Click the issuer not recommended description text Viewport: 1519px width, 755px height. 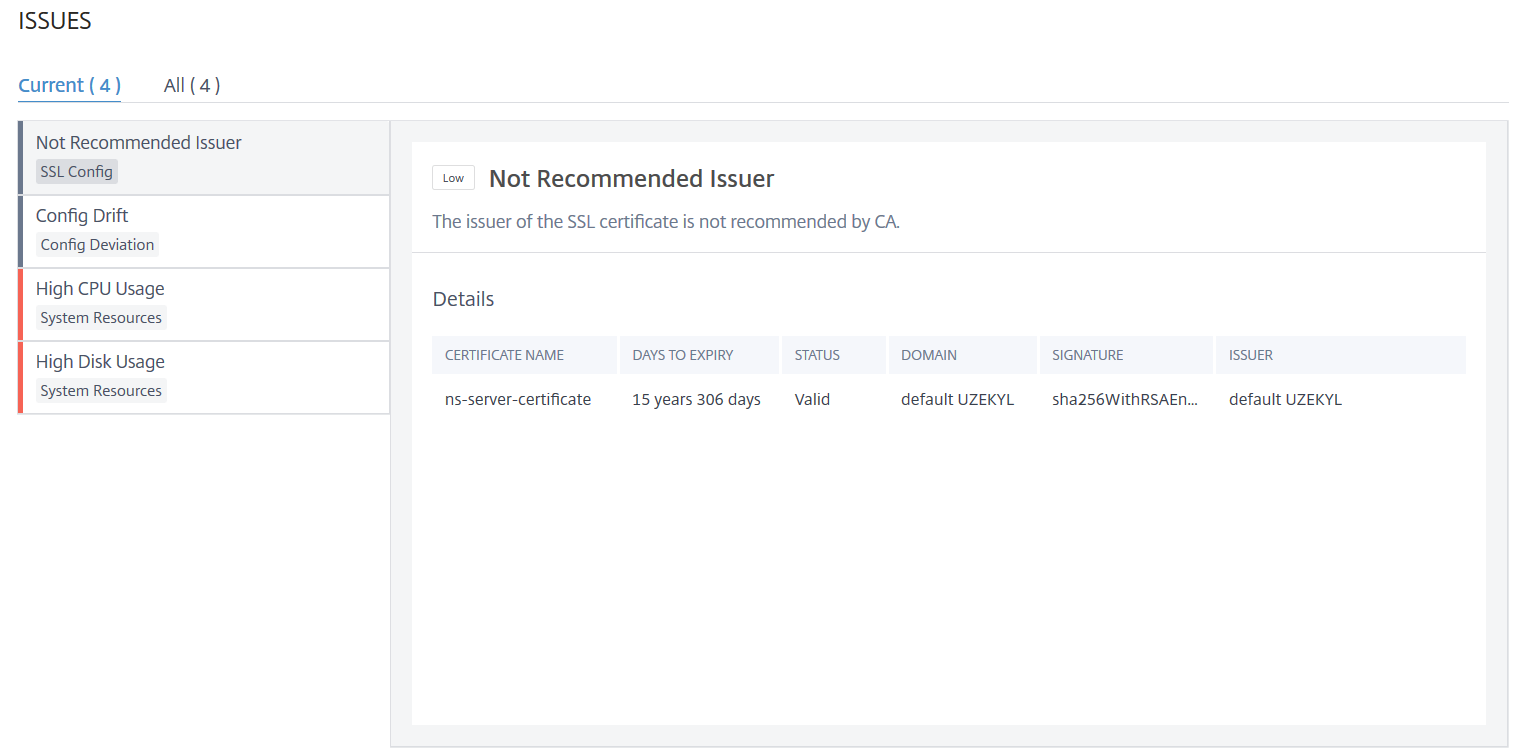(666, 222)
